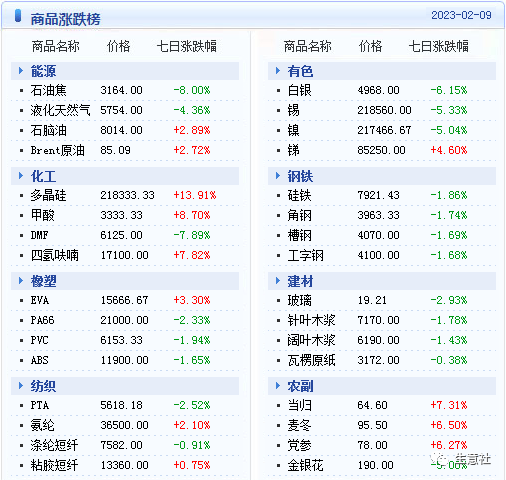Screen dimensions: 506x480
Task: Select 玻璃 commodity name
Action: tap(300, 300)
